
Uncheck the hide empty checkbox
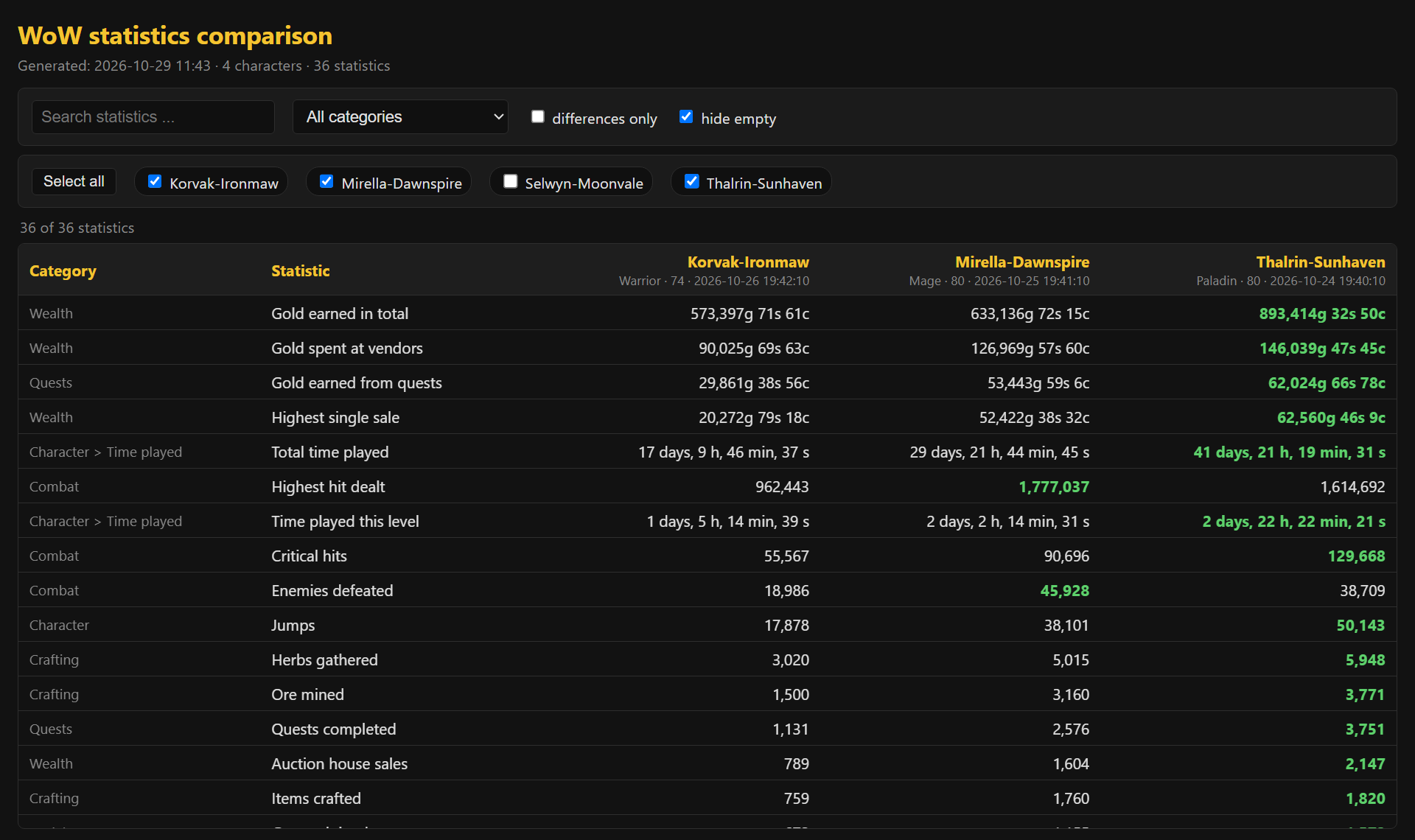coord(686,117)
